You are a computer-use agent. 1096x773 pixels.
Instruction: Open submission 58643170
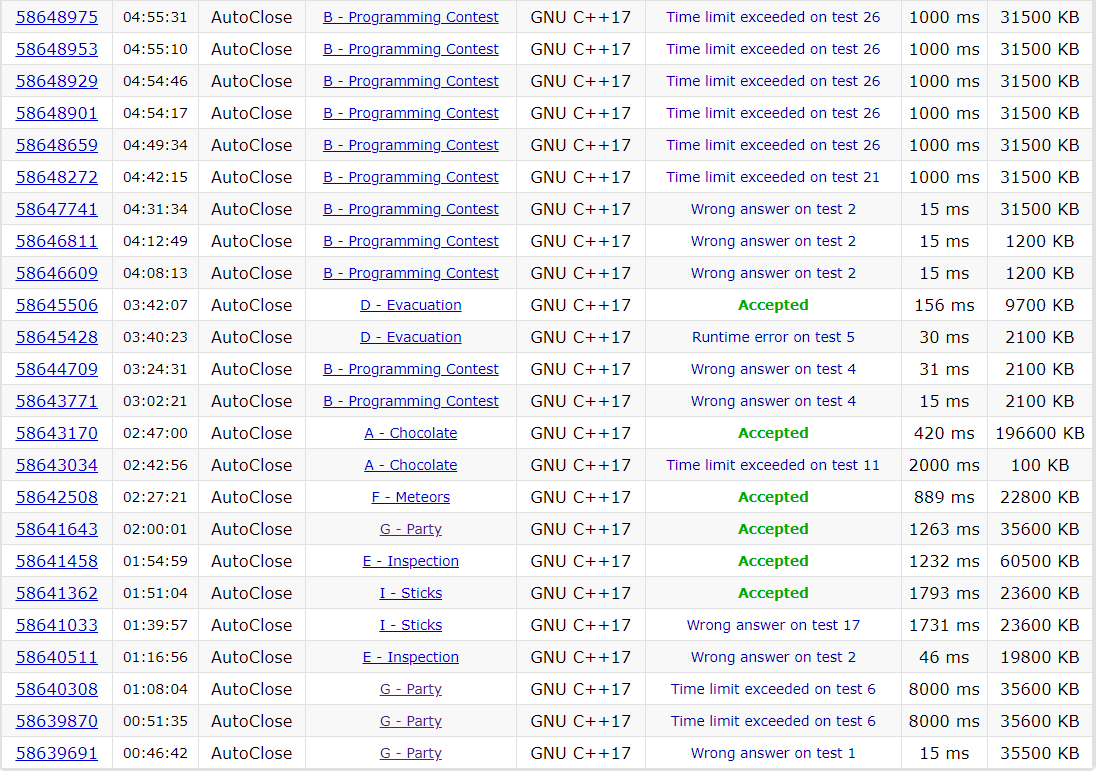(x=57, y=433)
